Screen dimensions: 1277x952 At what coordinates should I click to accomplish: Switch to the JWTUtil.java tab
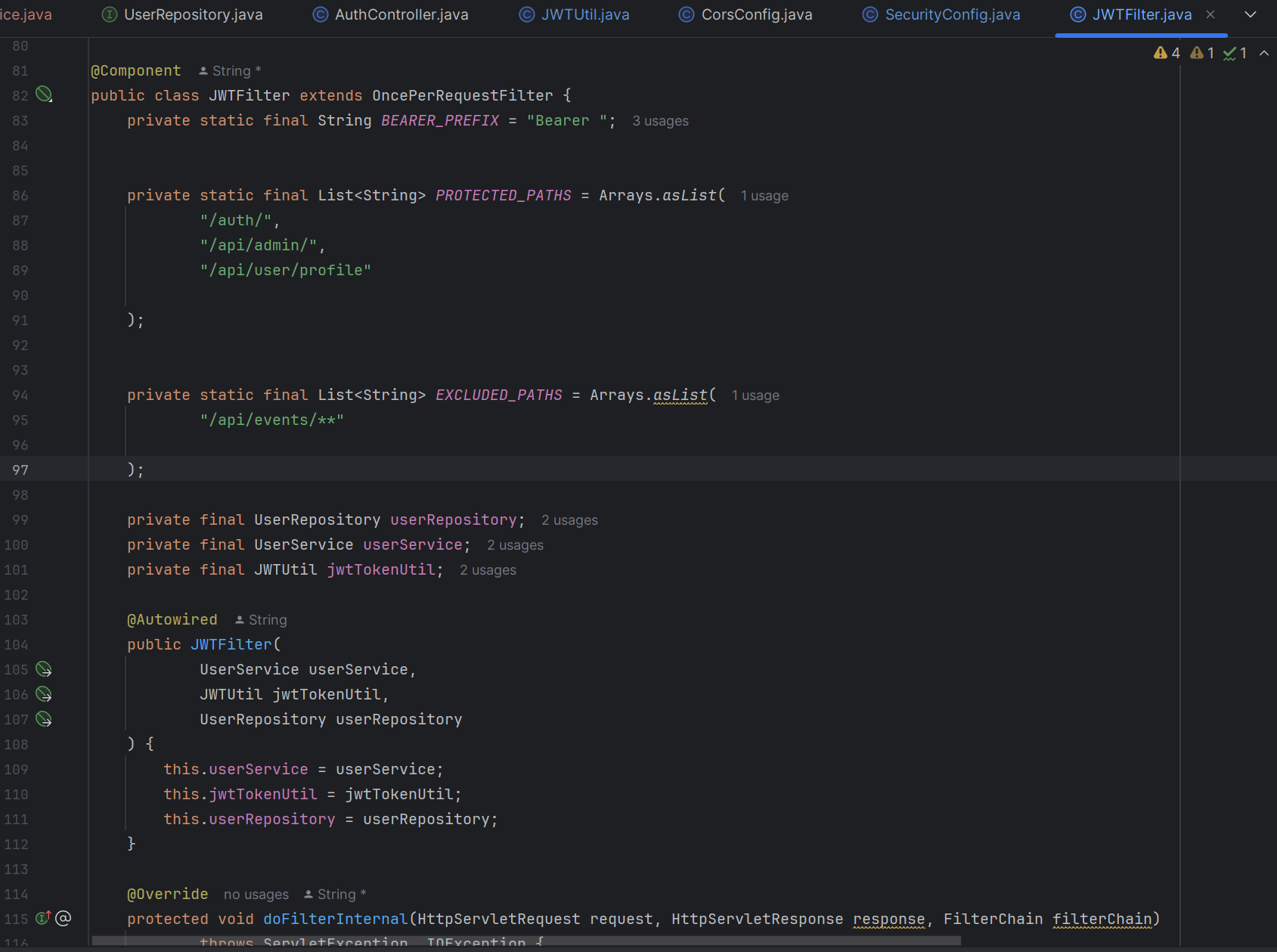pos(584,14)
